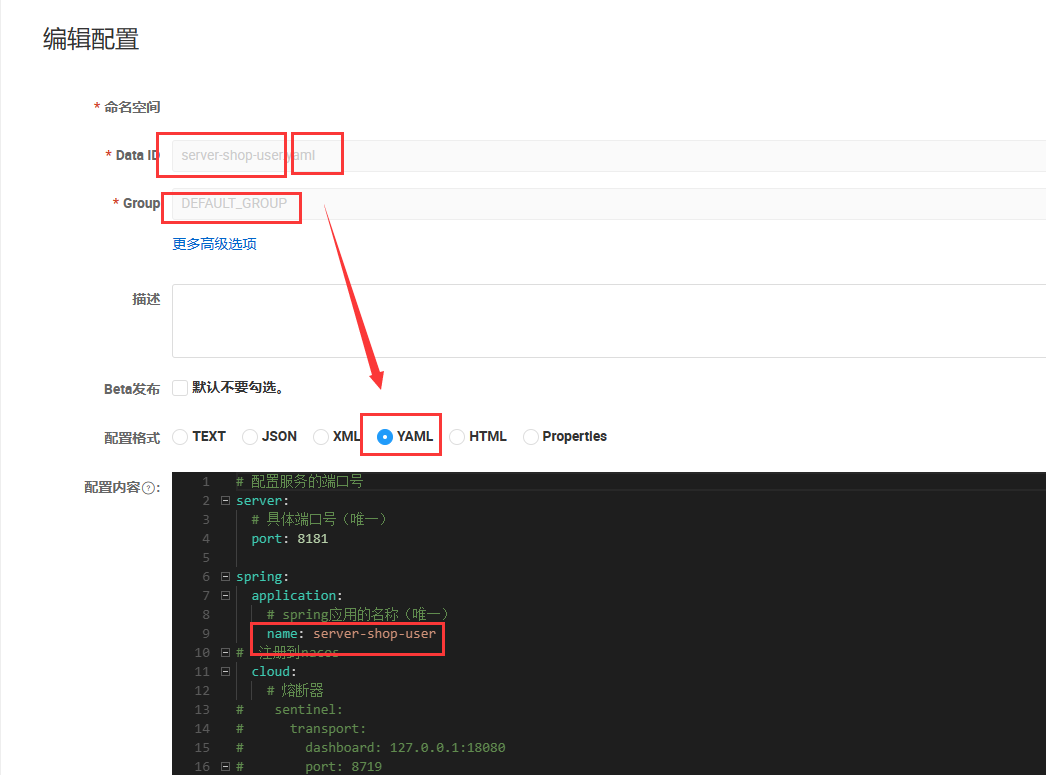
Task: Click into the 描述 text area
Action: click(608, 321)
